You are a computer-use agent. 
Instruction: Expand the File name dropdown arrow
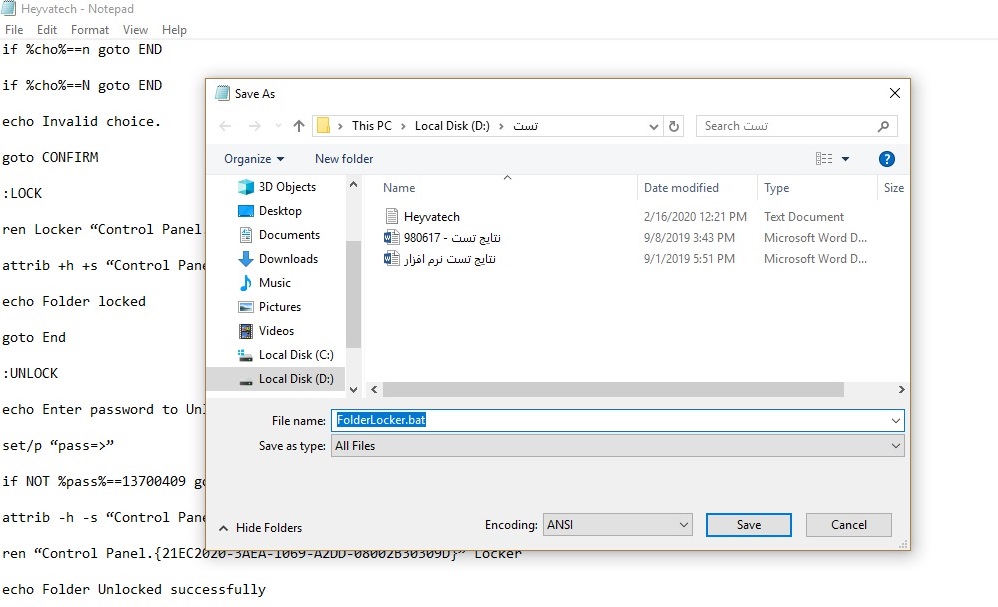point(896,421)
